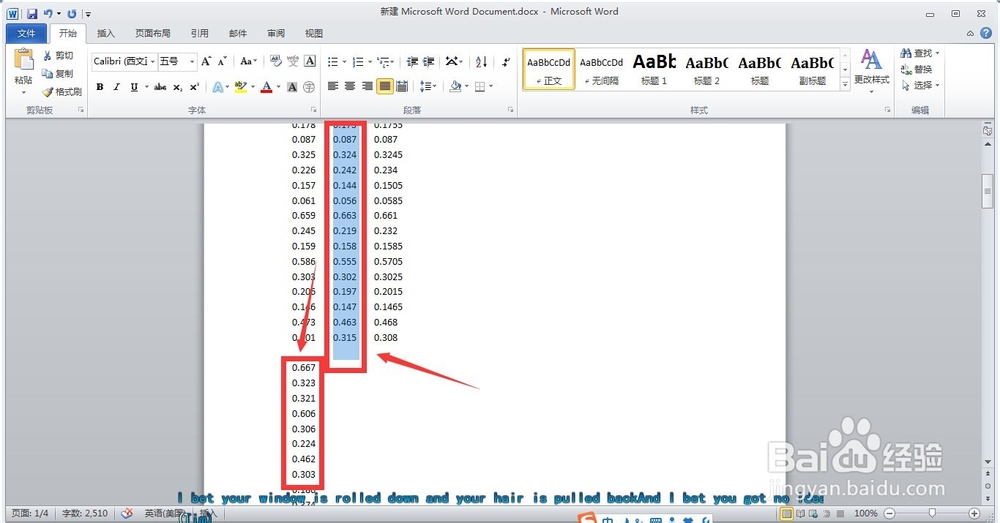Open the font size 五号 dropdown

point(192,62)
